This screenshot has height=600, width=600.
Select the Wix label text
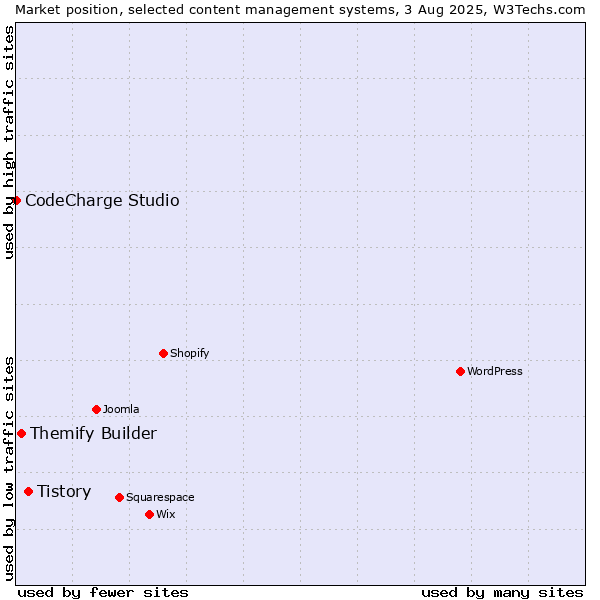pos(165,514)
